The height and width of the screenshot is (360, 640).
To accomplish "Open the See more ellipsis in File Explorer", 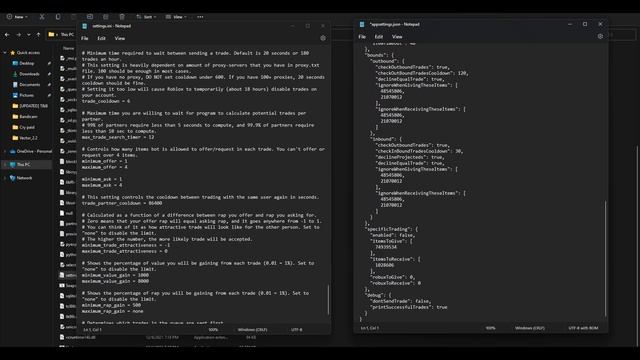I will click(x=200, y=17).
